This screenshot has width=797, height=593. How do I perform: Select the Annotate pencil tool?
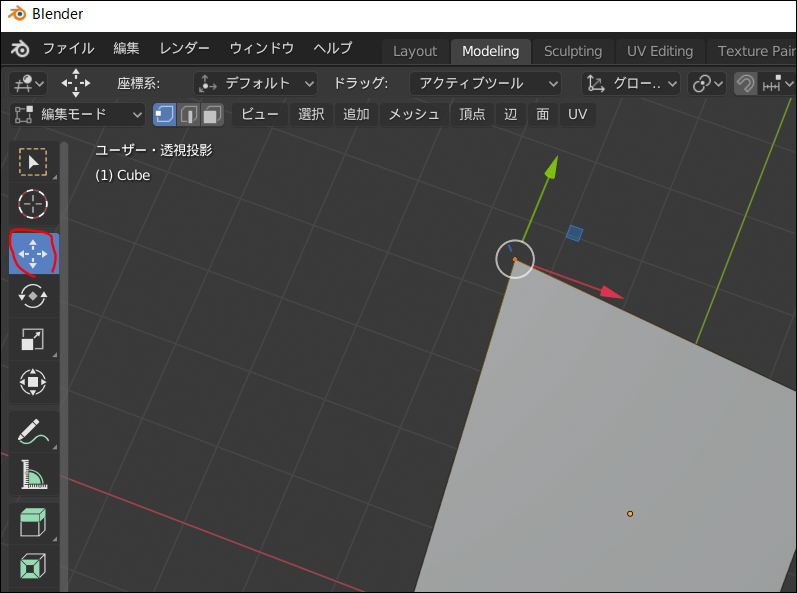coord(34,431)
